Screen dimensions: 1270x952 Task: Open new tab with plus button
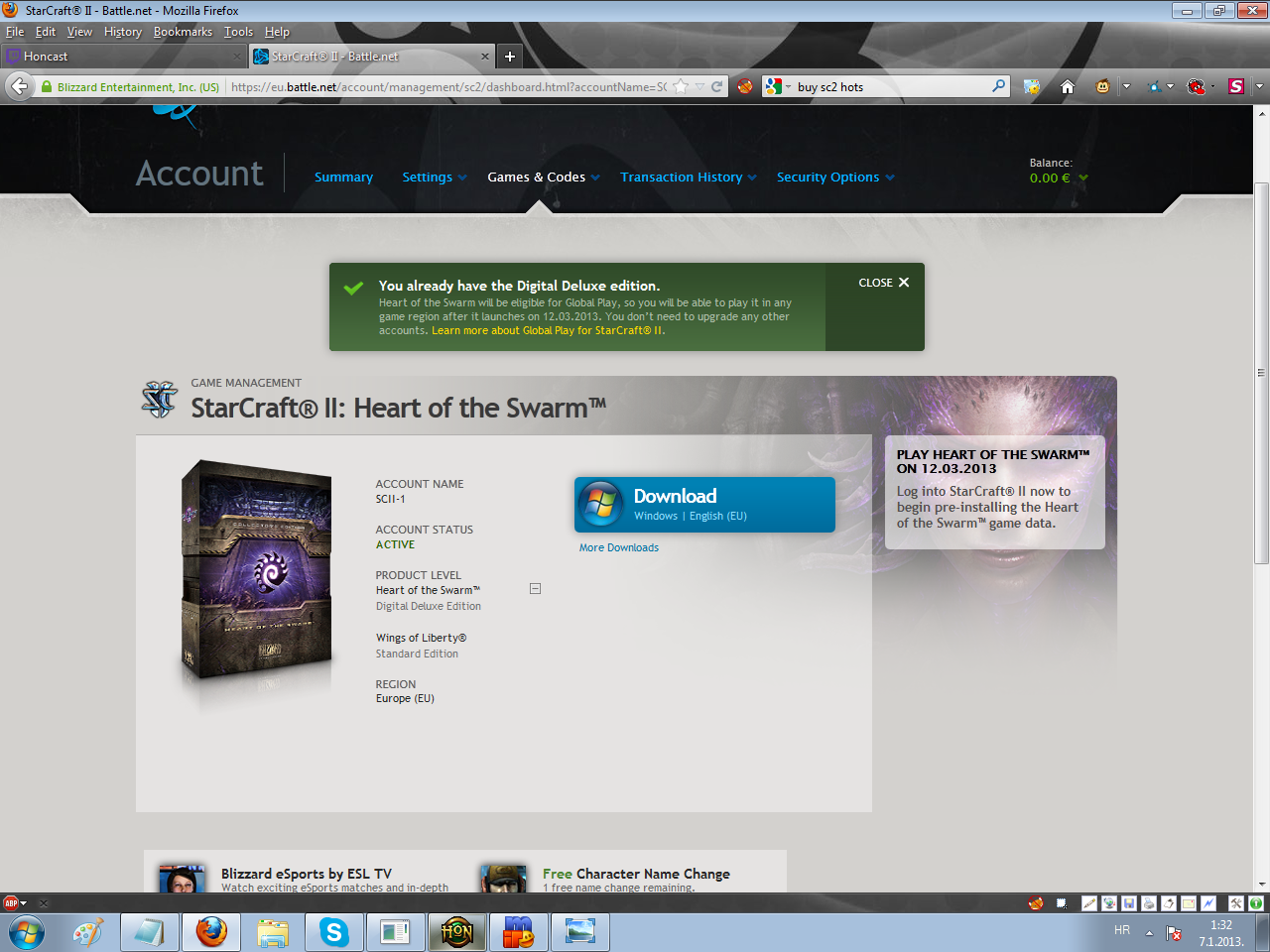tap(509, 57)
